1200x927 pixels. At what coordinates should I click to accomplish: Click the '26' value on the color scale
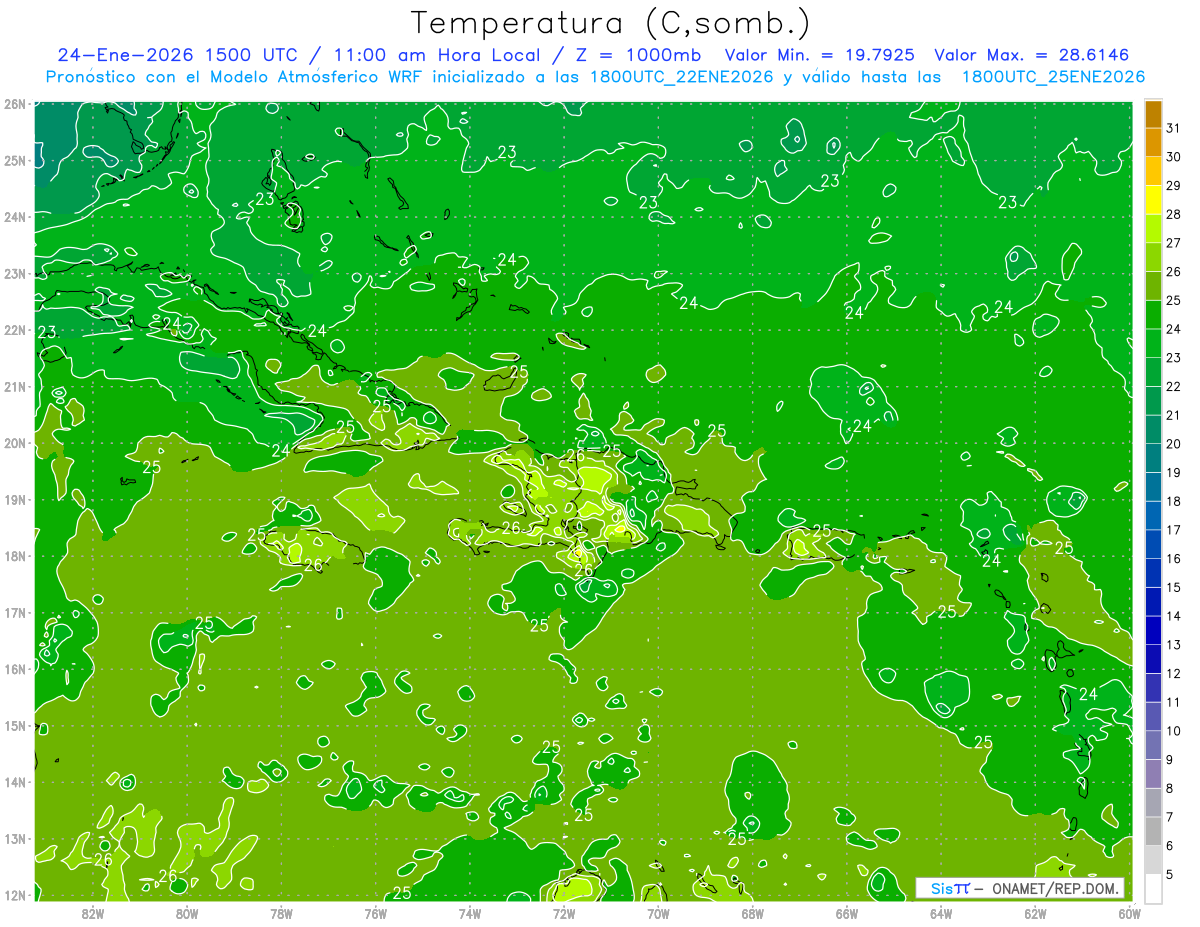click(x=1173, y=272)
